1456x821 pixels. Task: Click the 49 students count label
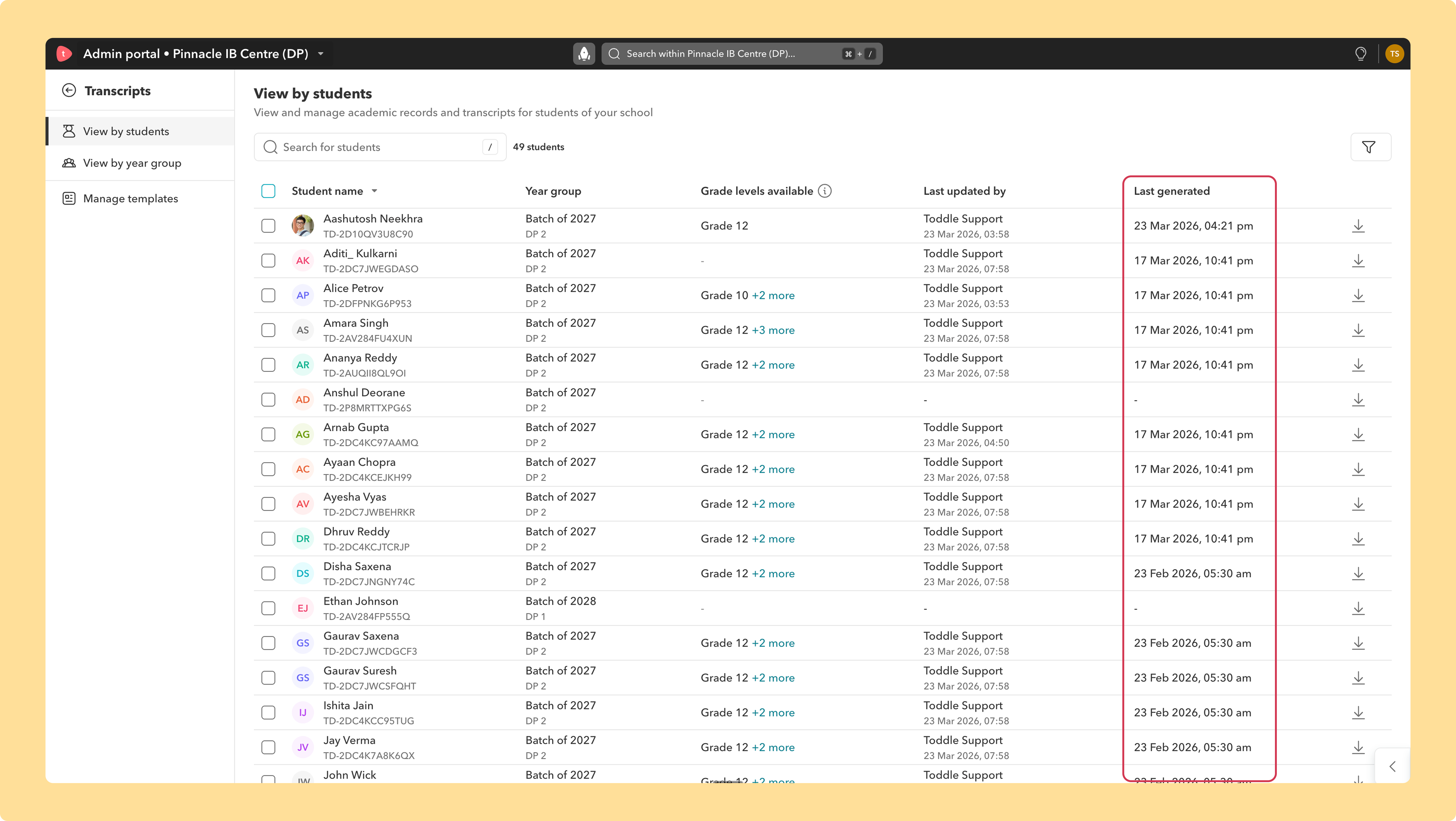539,147
